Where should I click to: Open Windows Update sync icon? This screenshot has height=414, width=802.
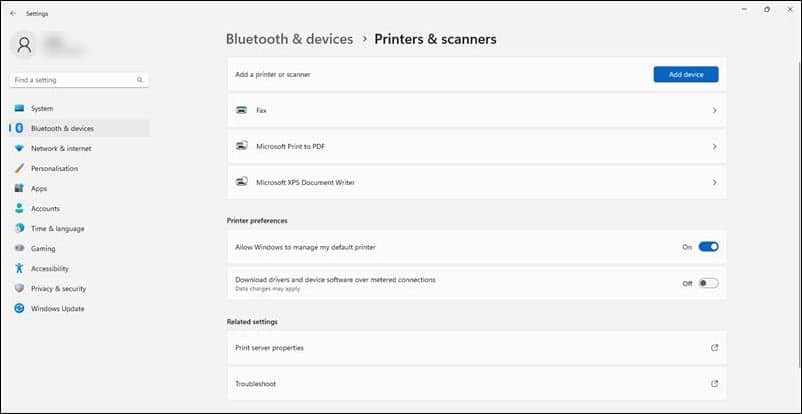click(19, 309)
